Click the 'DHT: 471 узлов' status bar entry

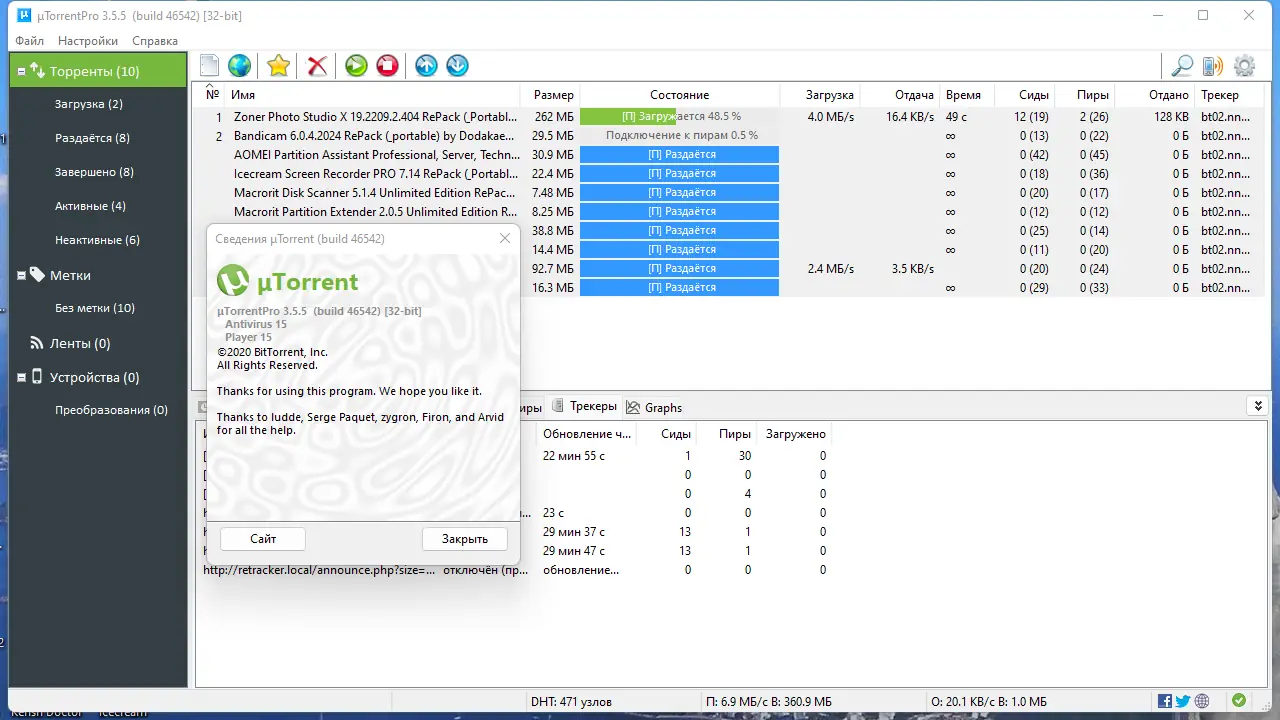pos(571,702)
